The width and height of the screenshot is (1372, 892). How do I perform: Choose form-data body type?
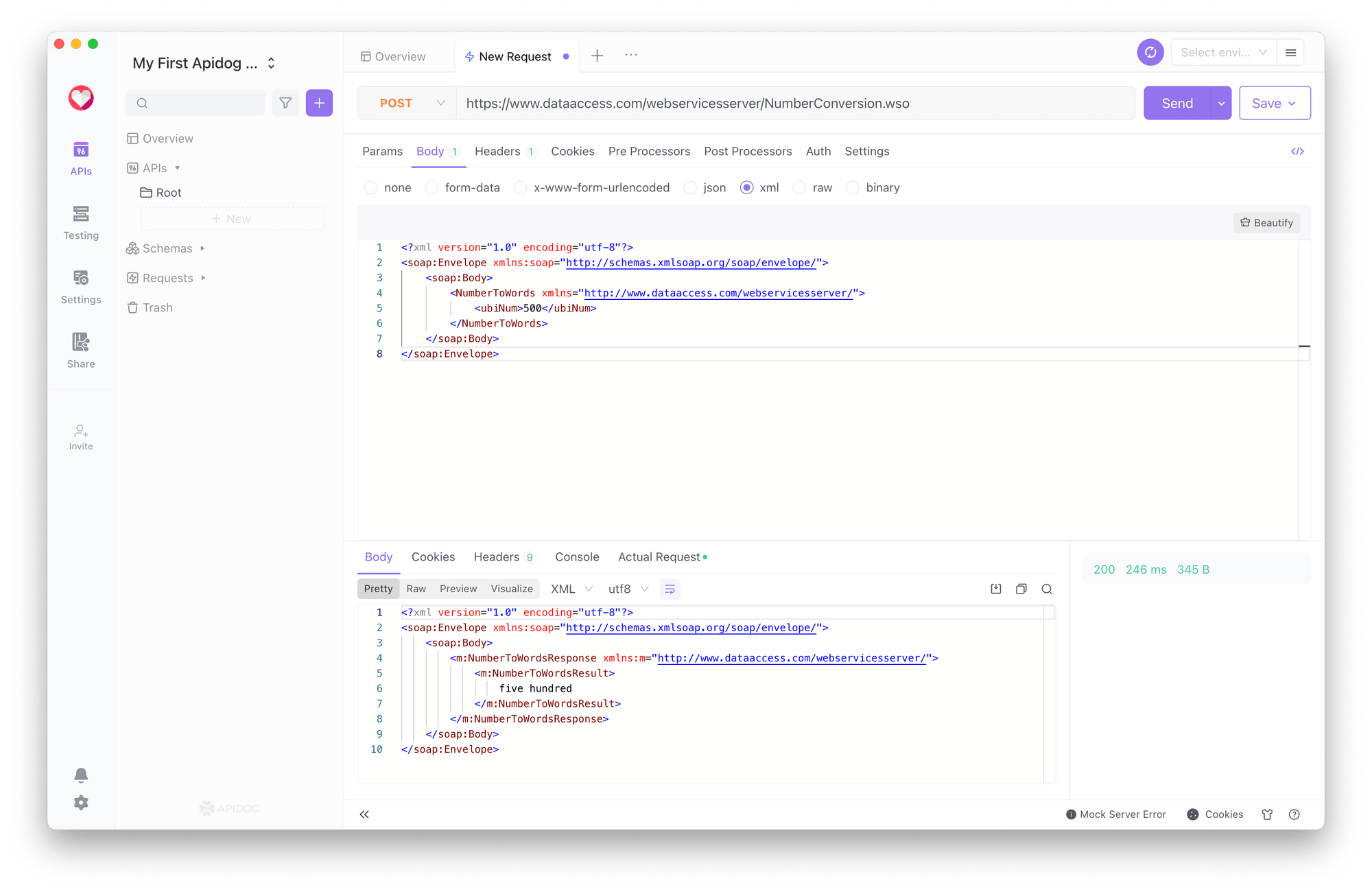pos(432,188)
